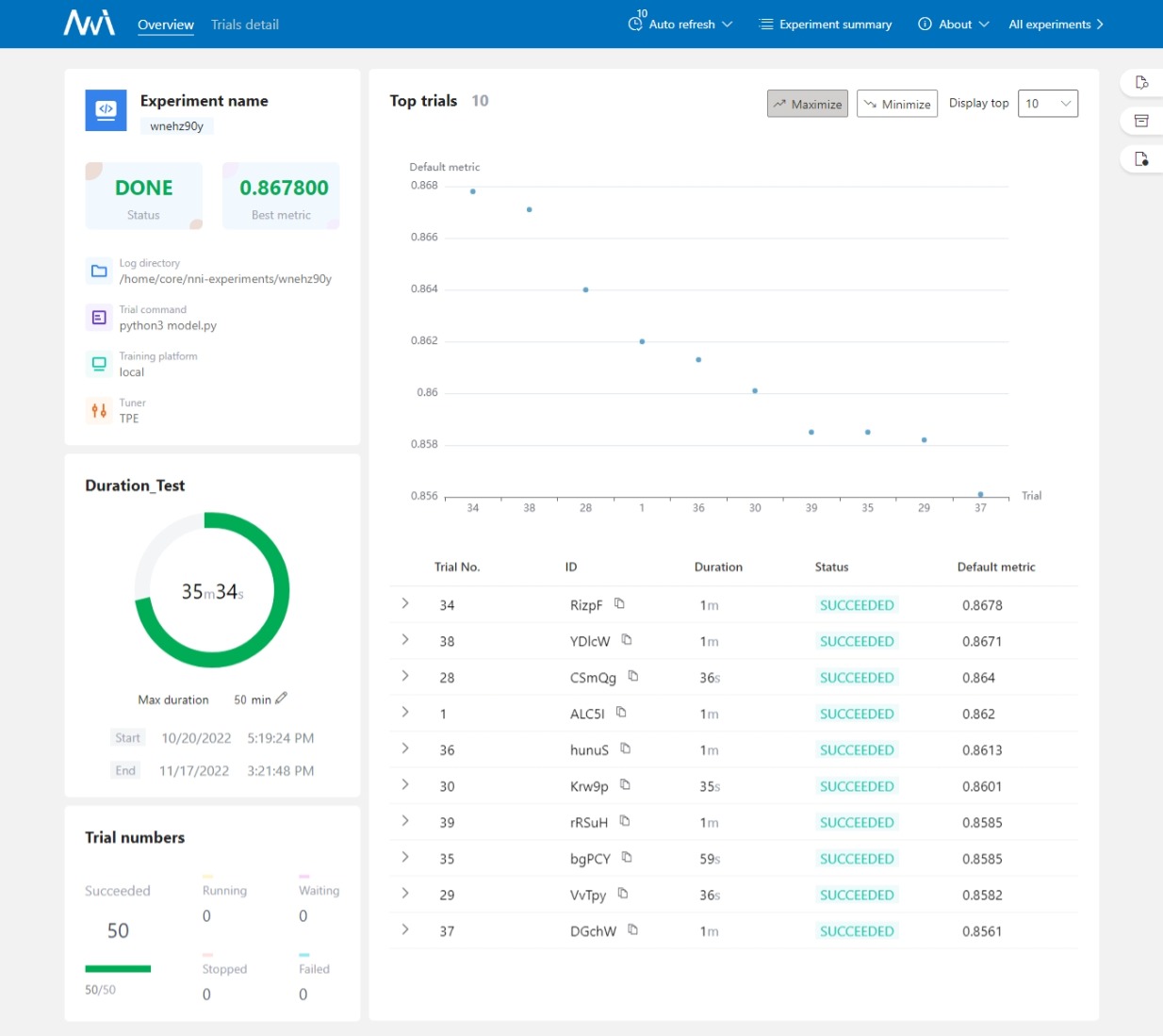
Task: Switch to the Overview tab
Action: coord(166,25)
